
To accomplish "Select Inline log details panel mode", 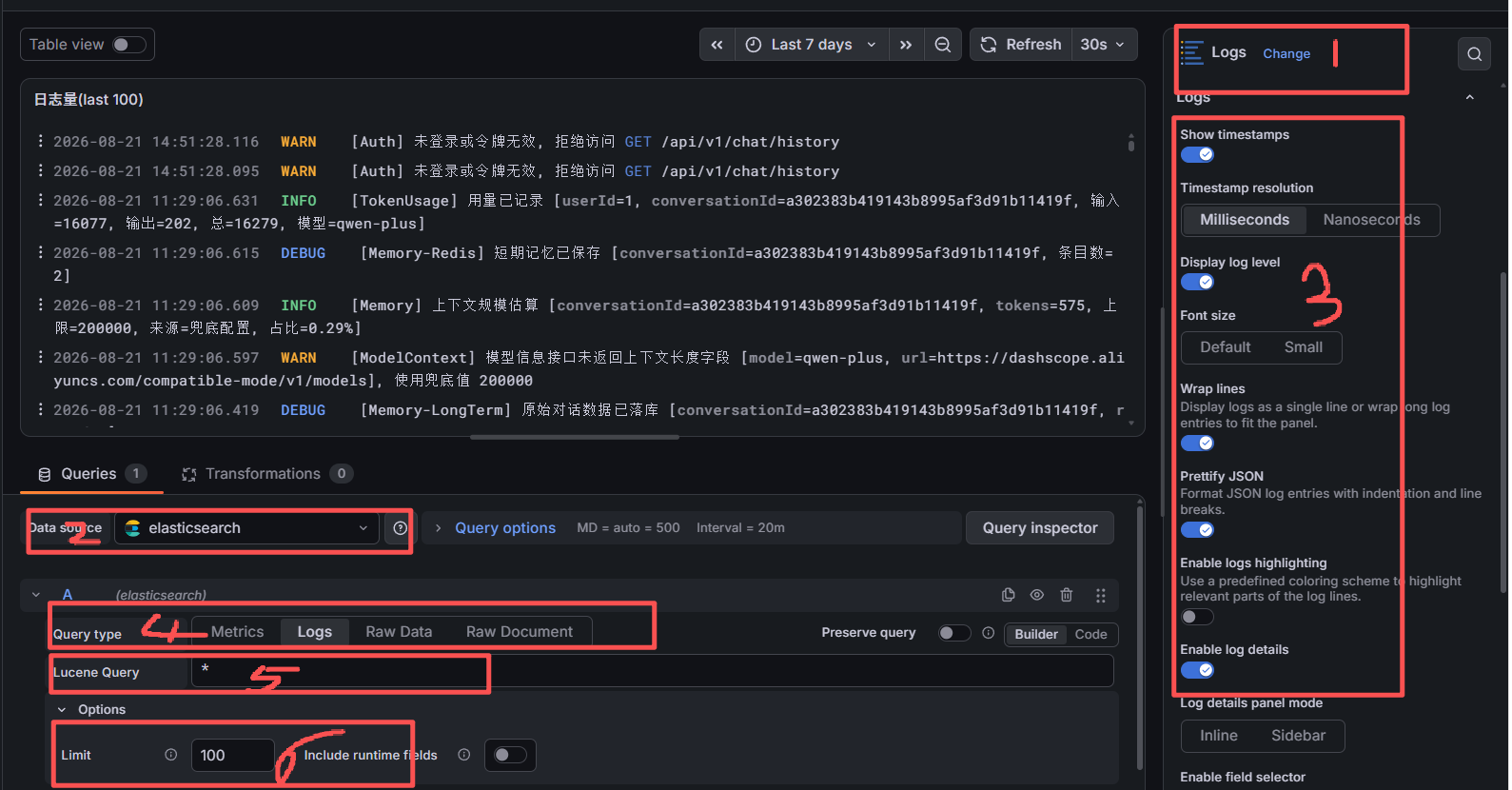I will click(1219, 736).
